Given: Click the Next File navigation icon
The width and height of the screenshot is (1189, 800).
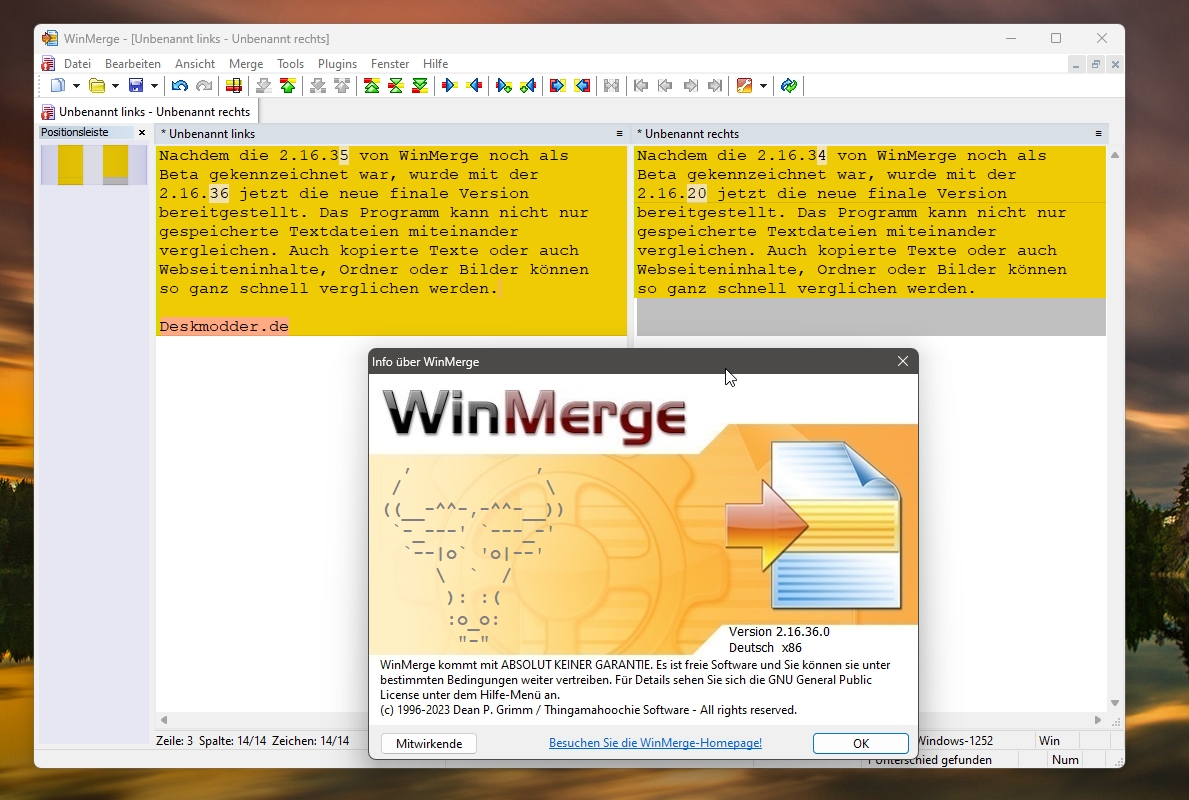Looking at the screenshot, I should click(x=690, y=86).
